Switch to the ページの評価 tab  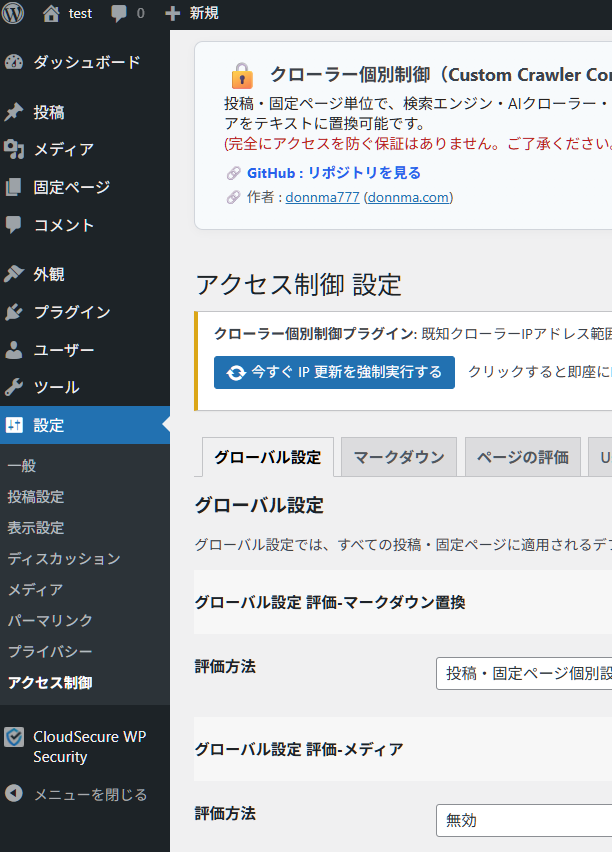(522, 457)
